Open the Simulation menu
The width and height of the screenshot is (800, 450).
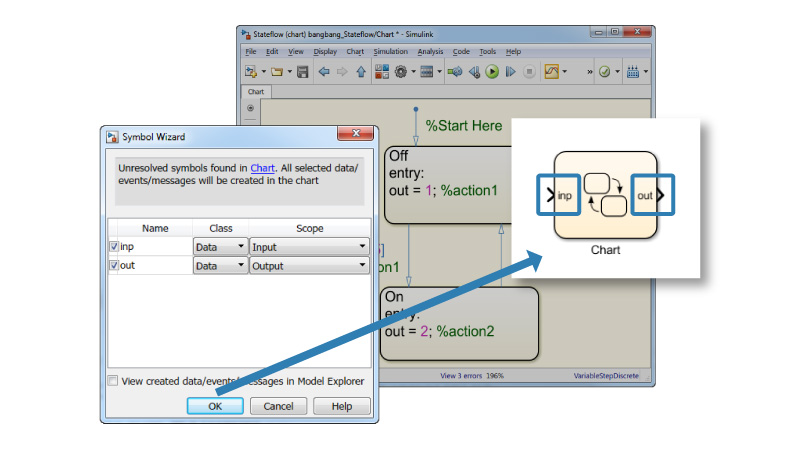coord(391,51)
